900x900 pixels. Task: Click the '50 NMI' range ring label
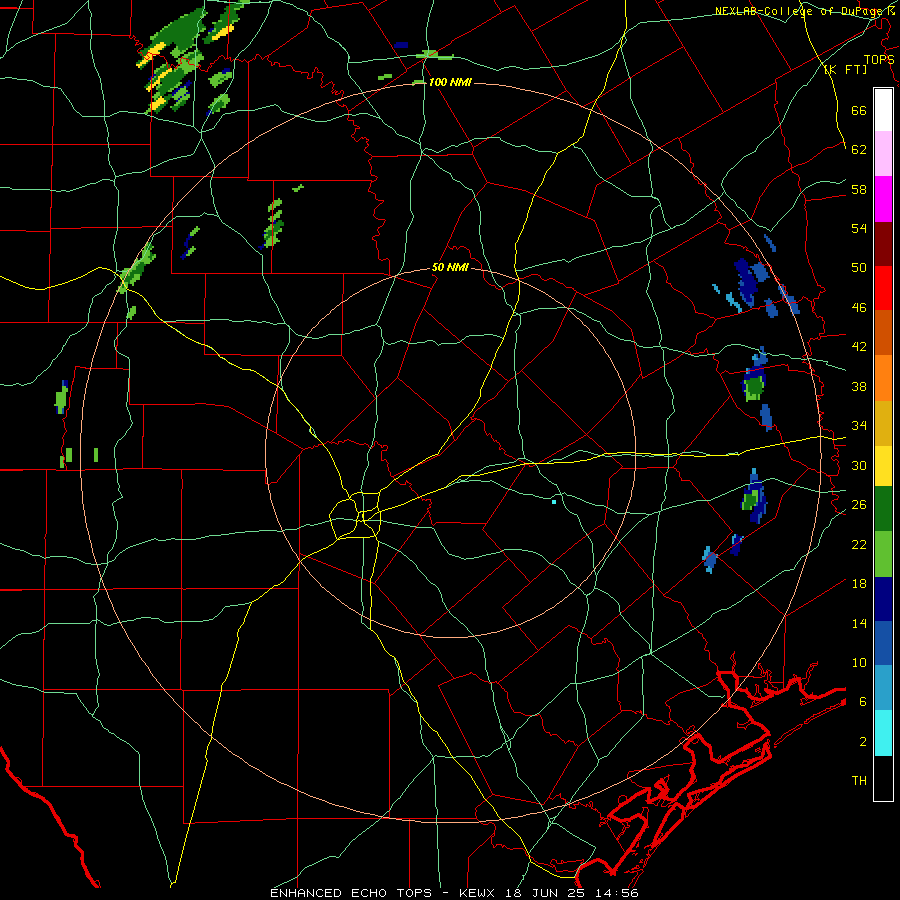450,267
